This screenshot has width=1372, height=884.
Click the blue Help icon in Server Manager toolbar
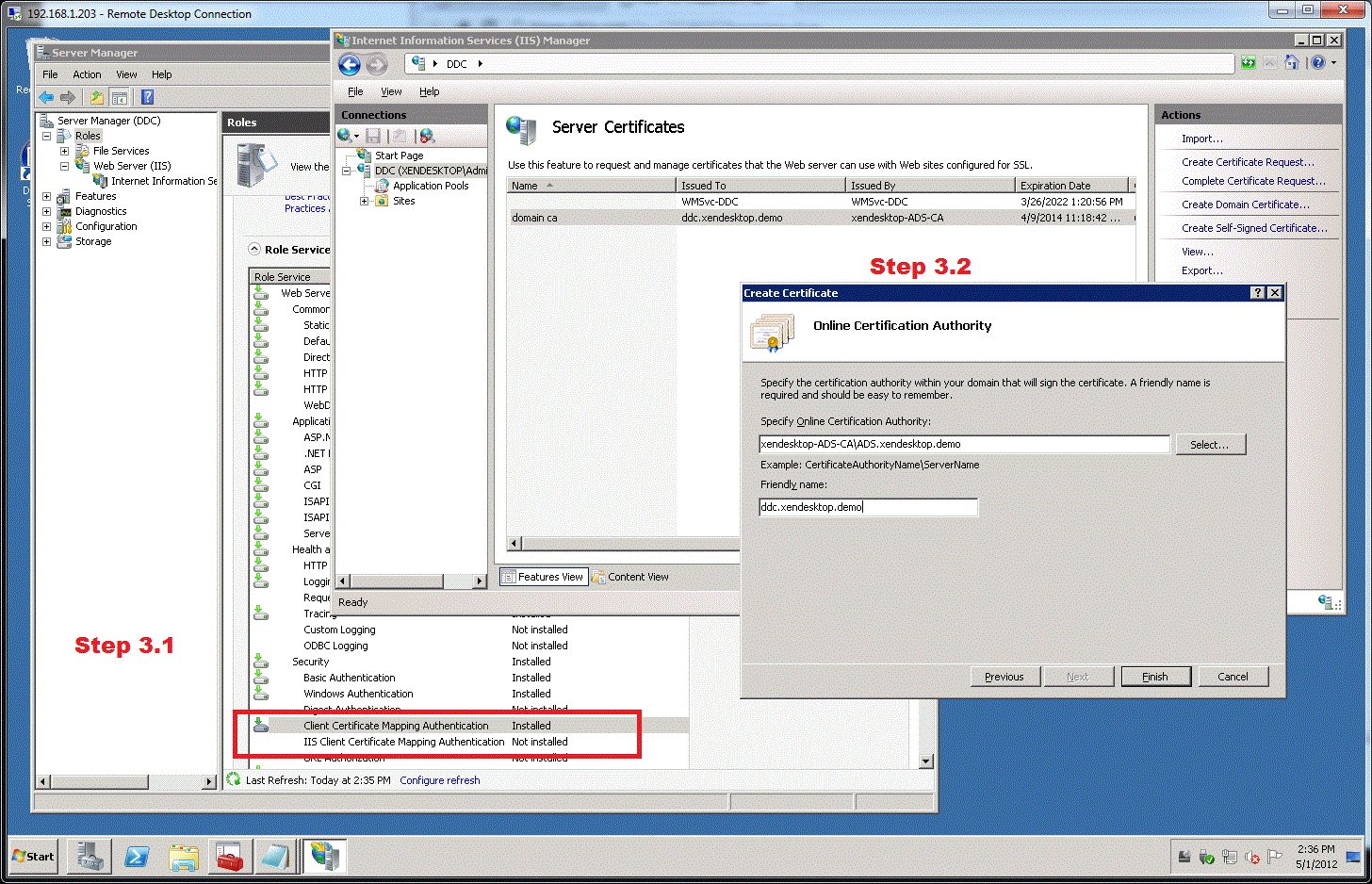[147, 97]
